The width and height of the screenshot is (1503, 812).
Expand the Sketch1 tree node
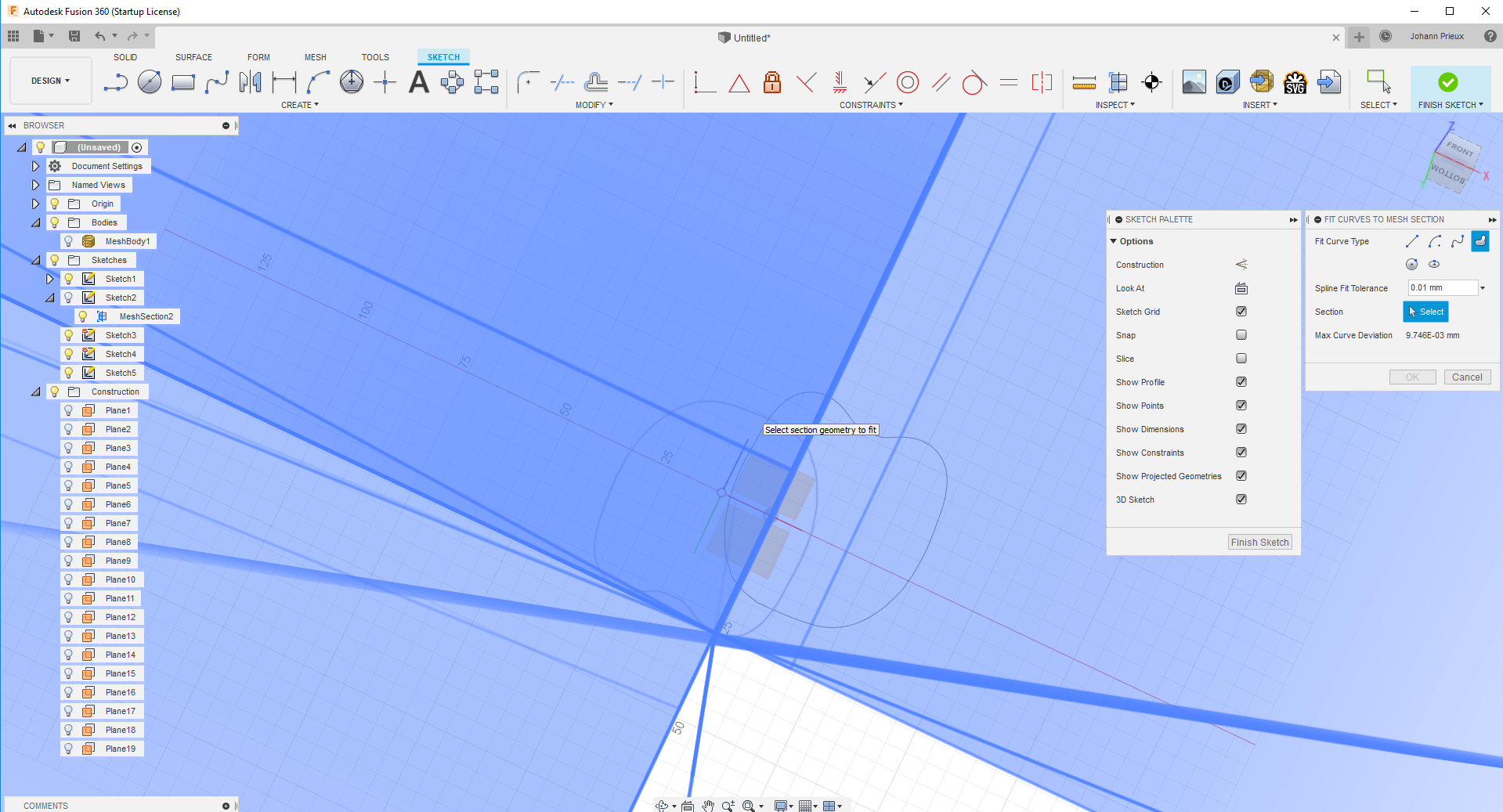(x=50, y=279)
